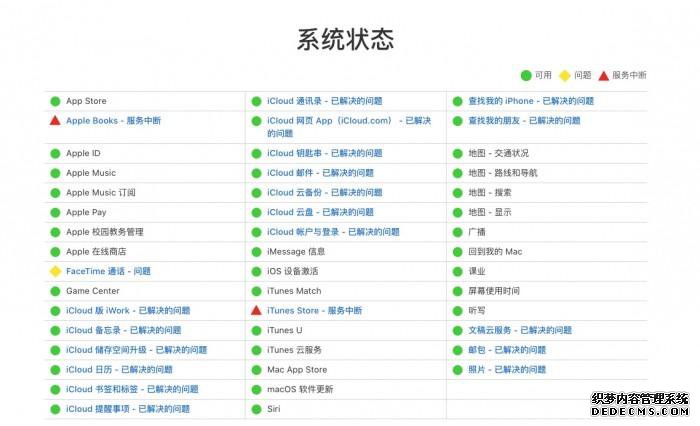Click the green status dot beside Siri
The image size is (700, 426).
pos(256,409)
